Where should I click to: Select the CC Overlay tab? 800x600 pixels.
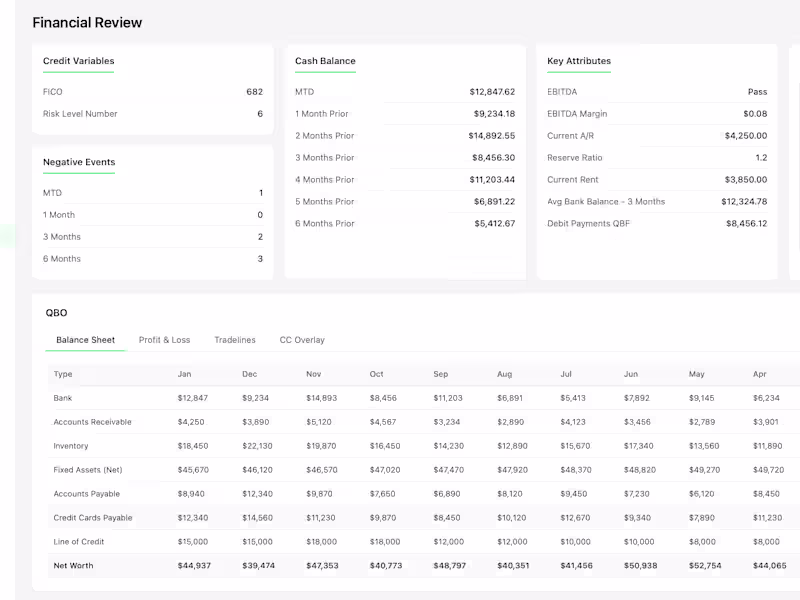pos(302,340)
